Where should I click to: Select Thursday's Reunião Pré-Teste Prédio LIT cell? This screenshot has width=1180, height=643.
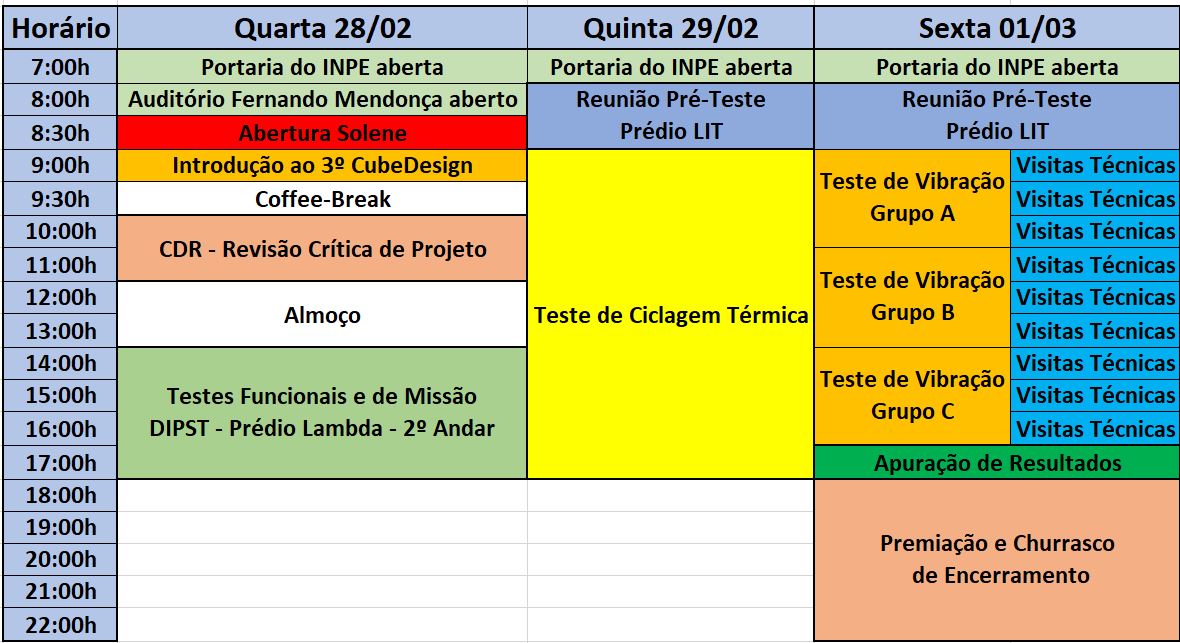point(670,116)
